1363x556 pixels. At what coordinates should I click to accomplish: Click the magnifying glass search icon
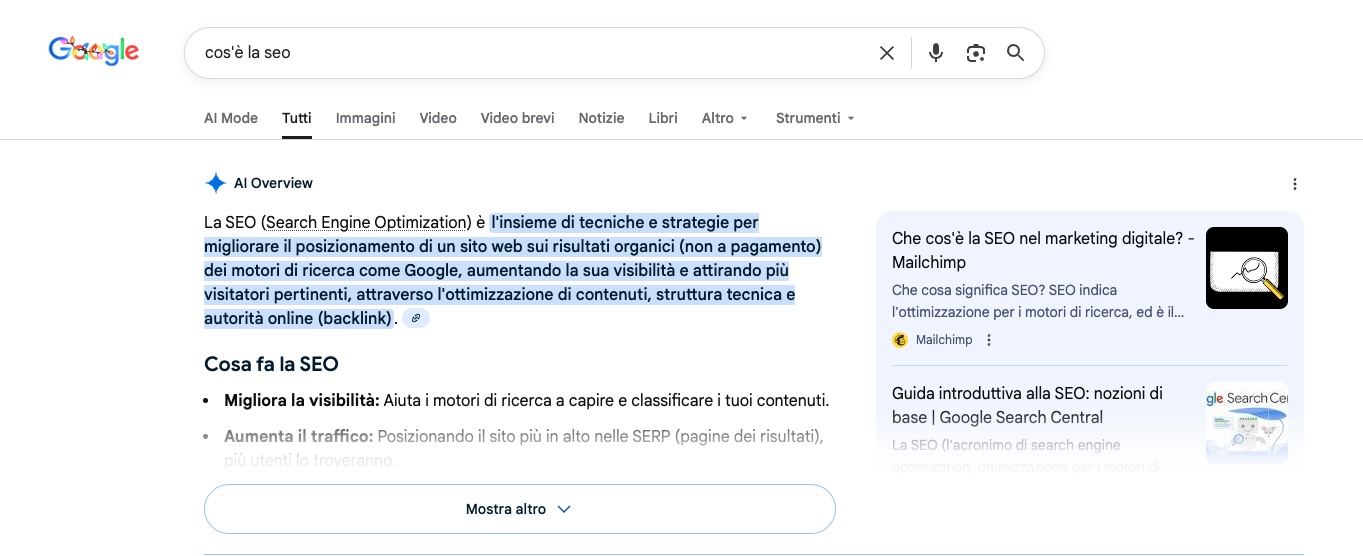[1015, 53]
